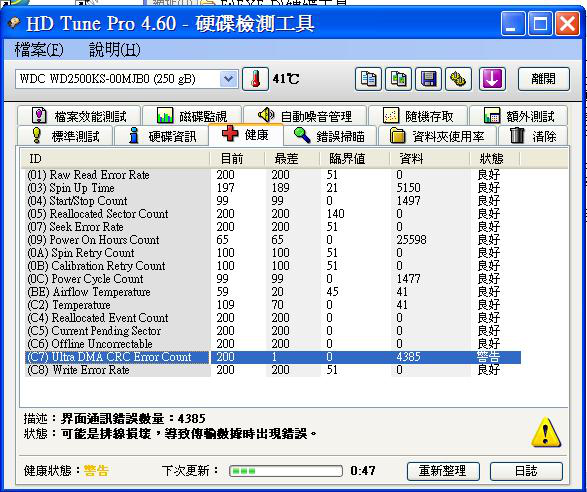Expand the WDC WD2500KS drive dropdown
This screenshot has width=587, height=492.
pos(228,79)
